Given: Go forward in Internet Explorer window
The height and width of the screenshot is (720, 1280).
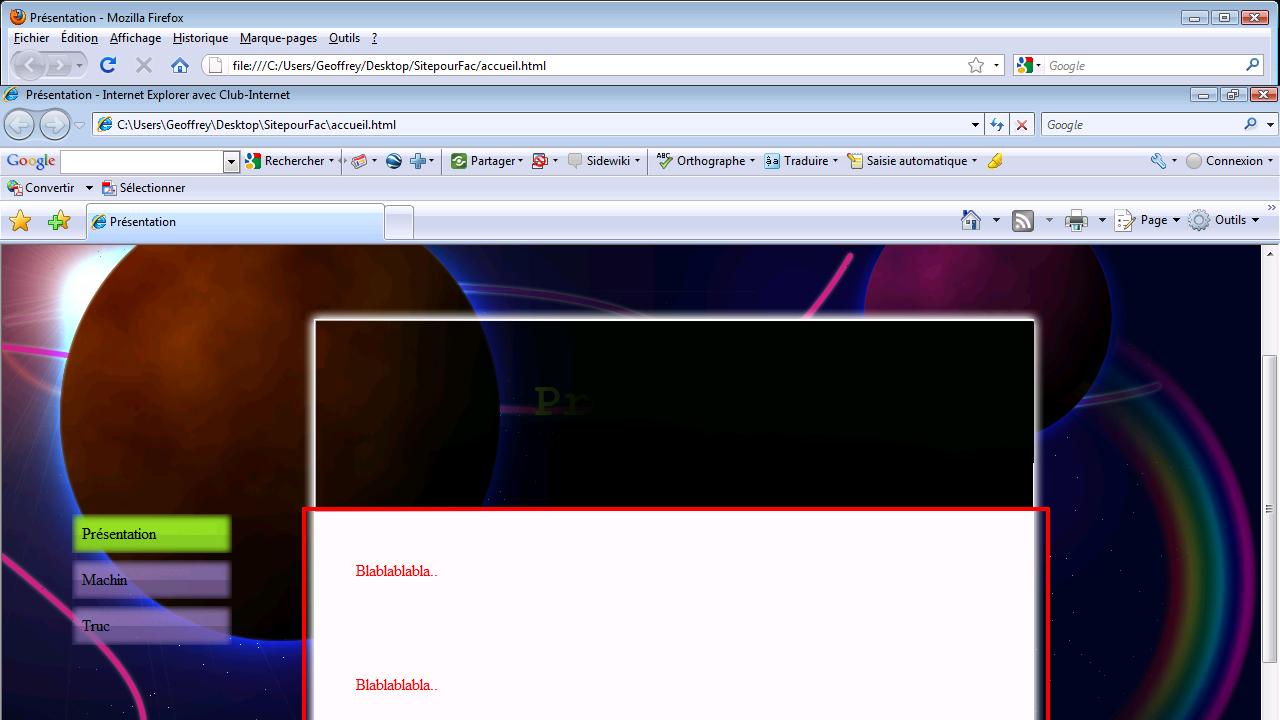Looking at the screenshot, I should tap(54, 125).
